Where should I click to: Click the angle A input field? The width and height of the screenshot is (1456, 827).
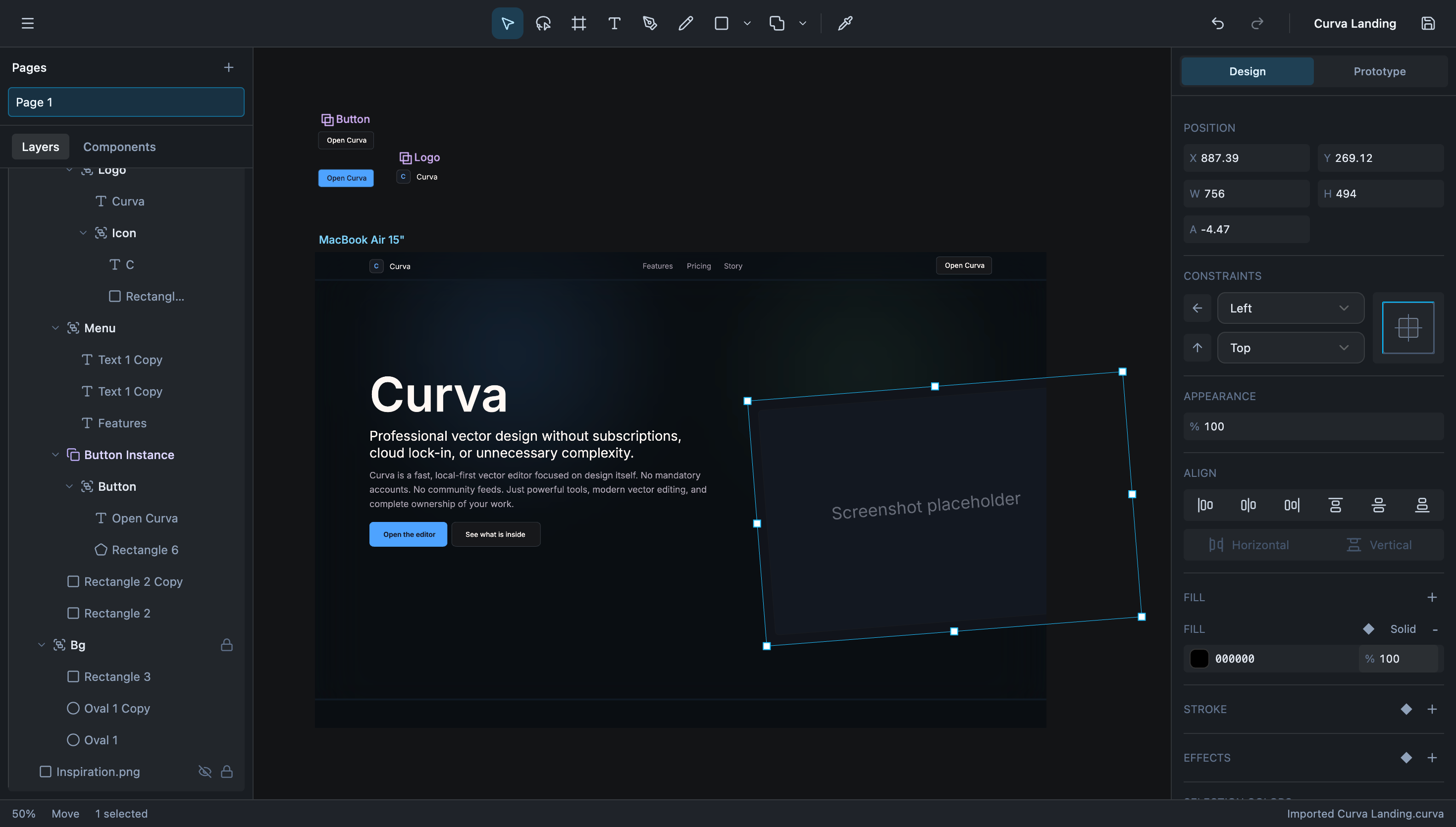(x=1247, y=229)
